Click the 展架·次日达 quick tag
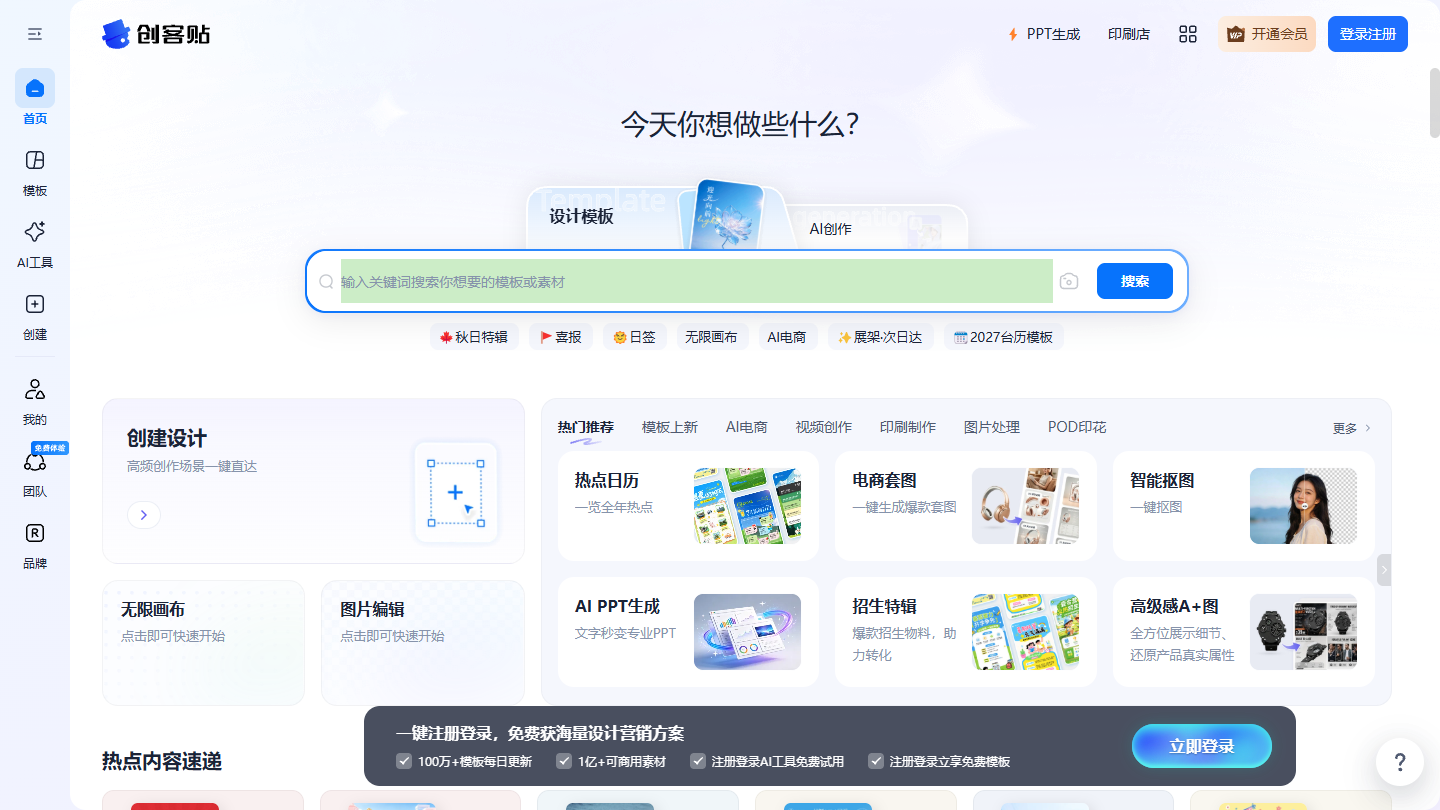Viewport: 1440px width, 810px height. click(880, 337)
